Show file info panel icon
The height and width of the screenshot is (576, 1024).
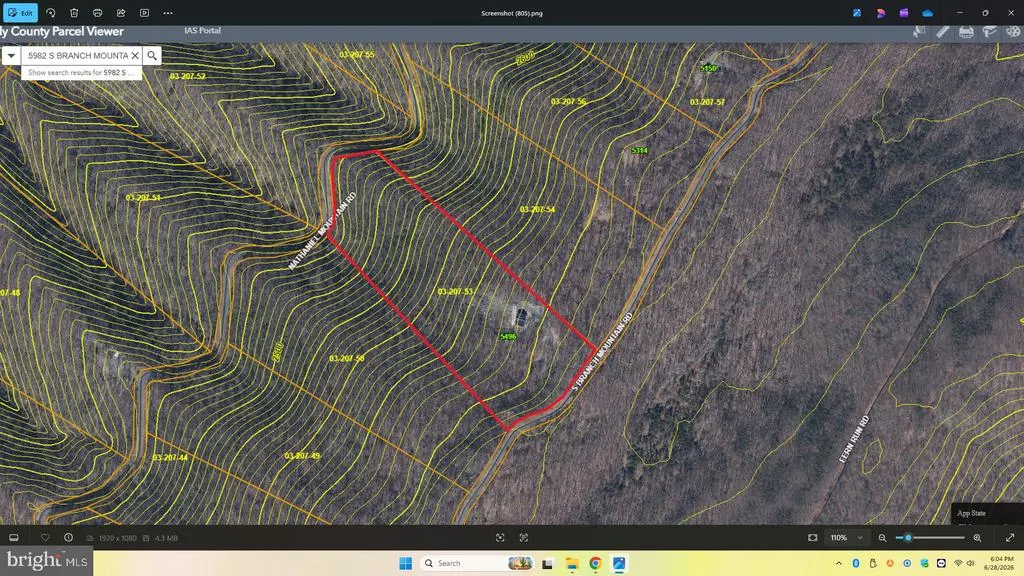[x=69, y=537]
